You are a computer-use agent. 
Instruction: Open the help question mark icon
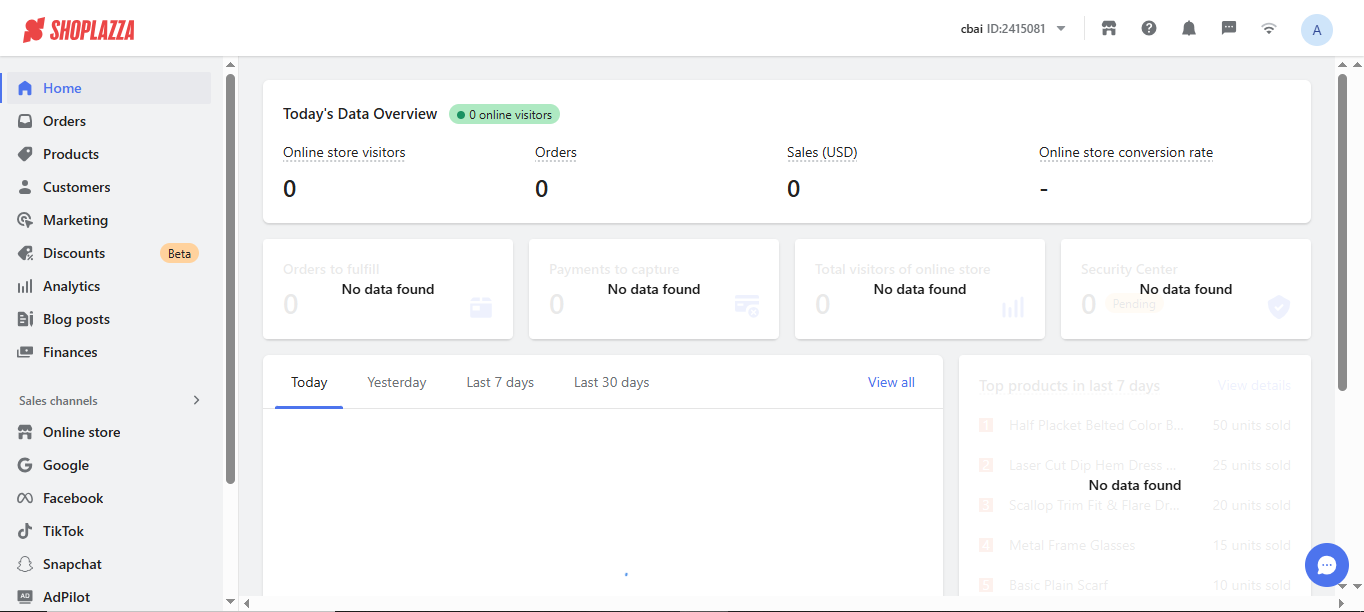tap(1149, 29)
